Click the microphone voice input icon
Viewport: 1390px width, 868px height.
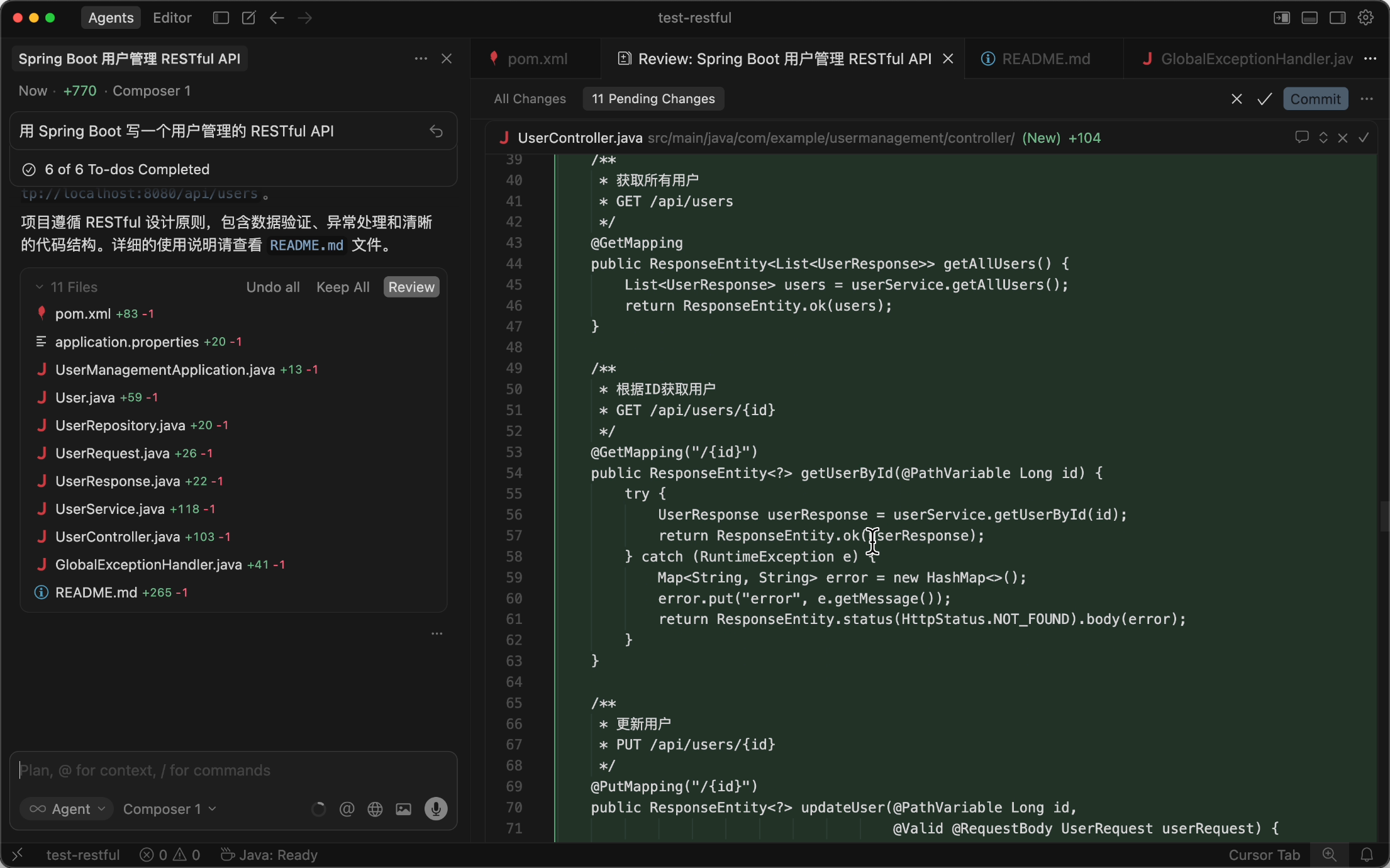[x=435, y=809]
